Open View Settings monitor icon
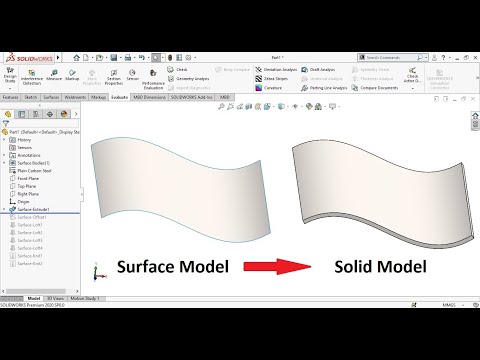 coord(333,107)
